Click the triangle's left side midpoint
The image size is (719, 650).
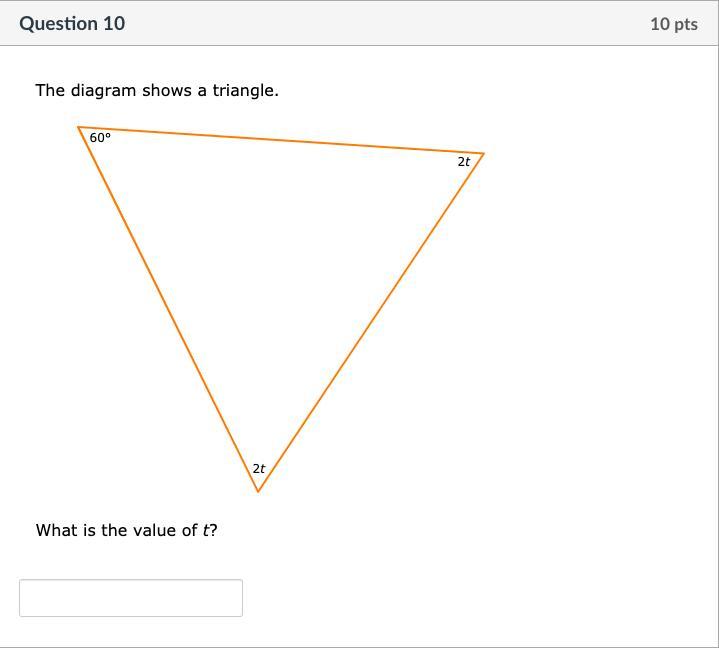pos(168,309)
